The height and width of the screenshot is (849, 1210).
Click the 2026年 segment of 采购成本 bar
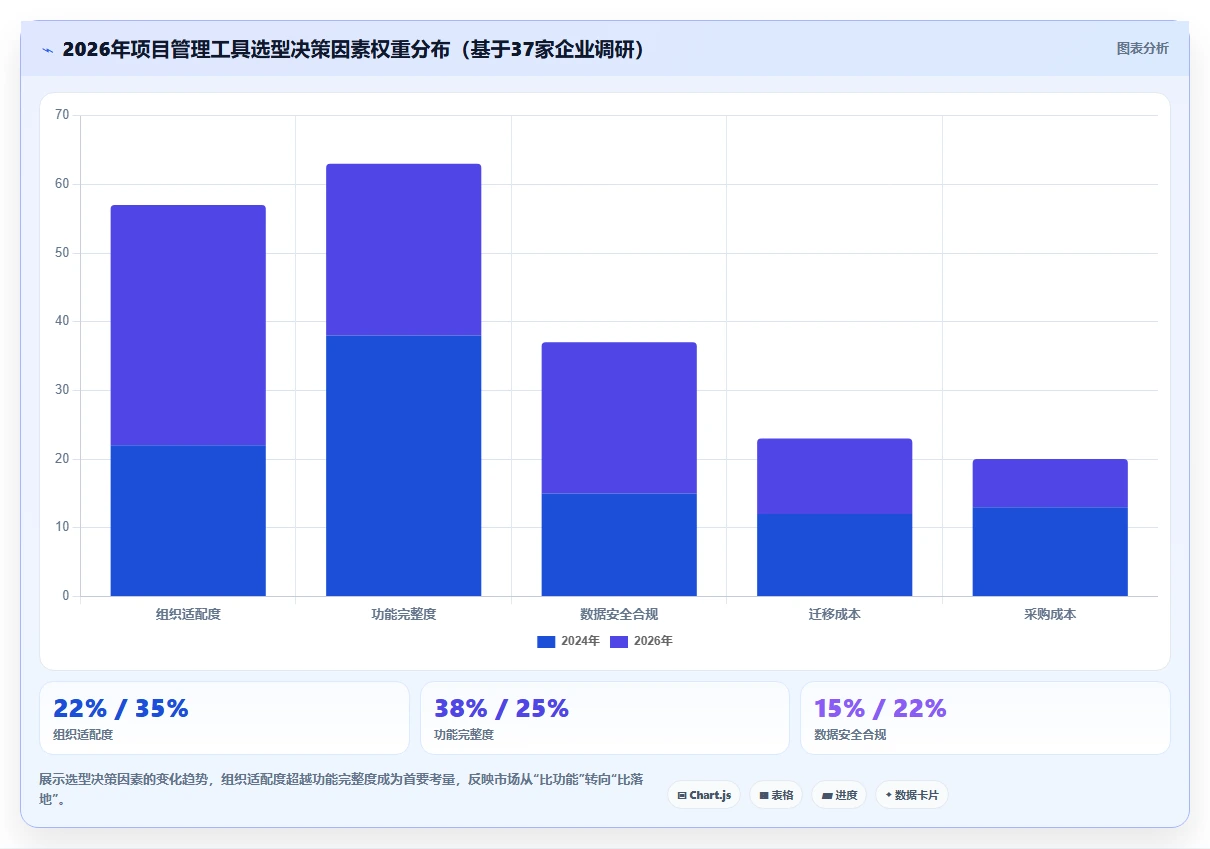pyautogui.click(x=1050, y=483)
